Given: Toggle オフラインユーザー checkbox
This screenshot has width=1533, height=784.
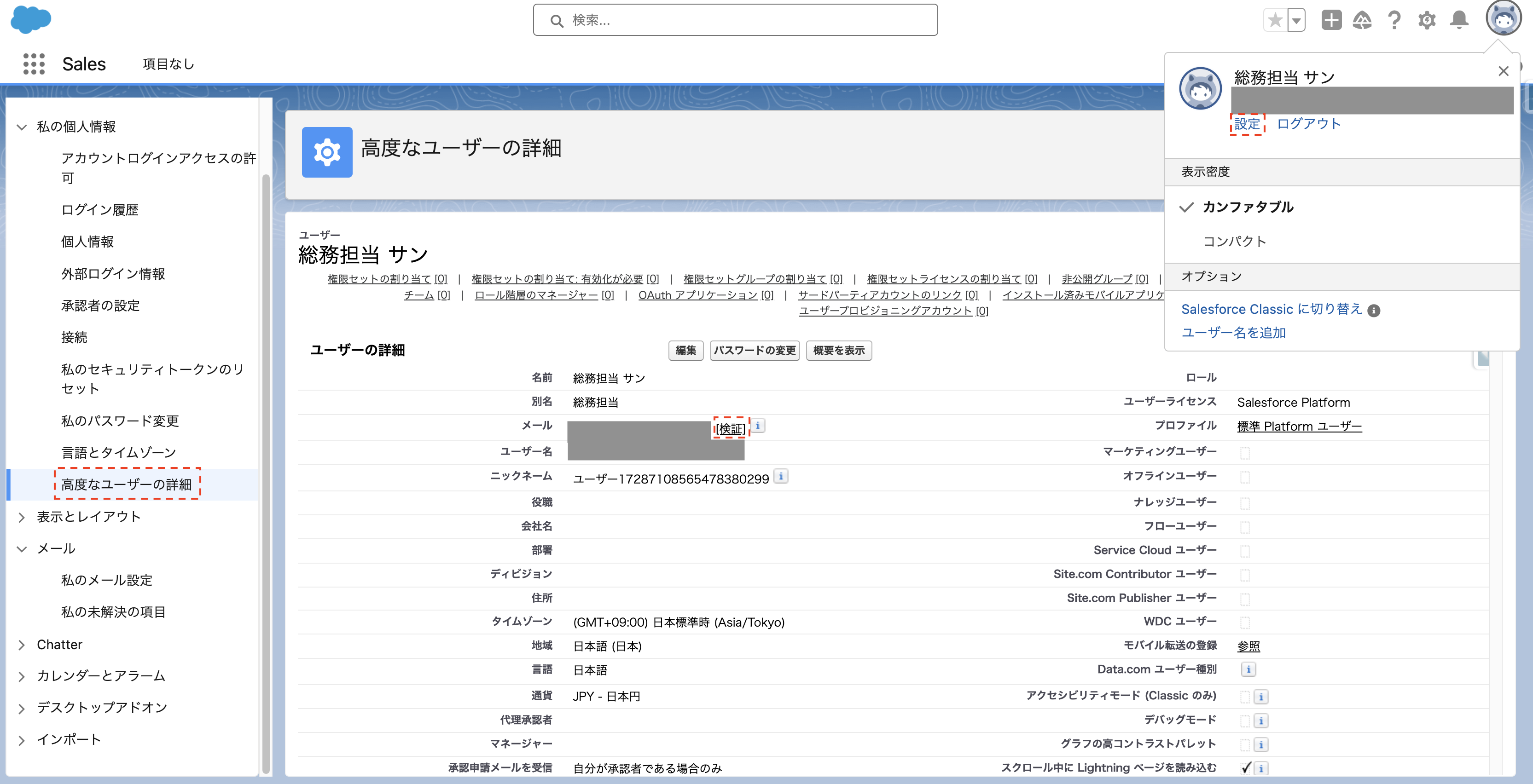Looking at the screenshot, I should pos(1245,477).
